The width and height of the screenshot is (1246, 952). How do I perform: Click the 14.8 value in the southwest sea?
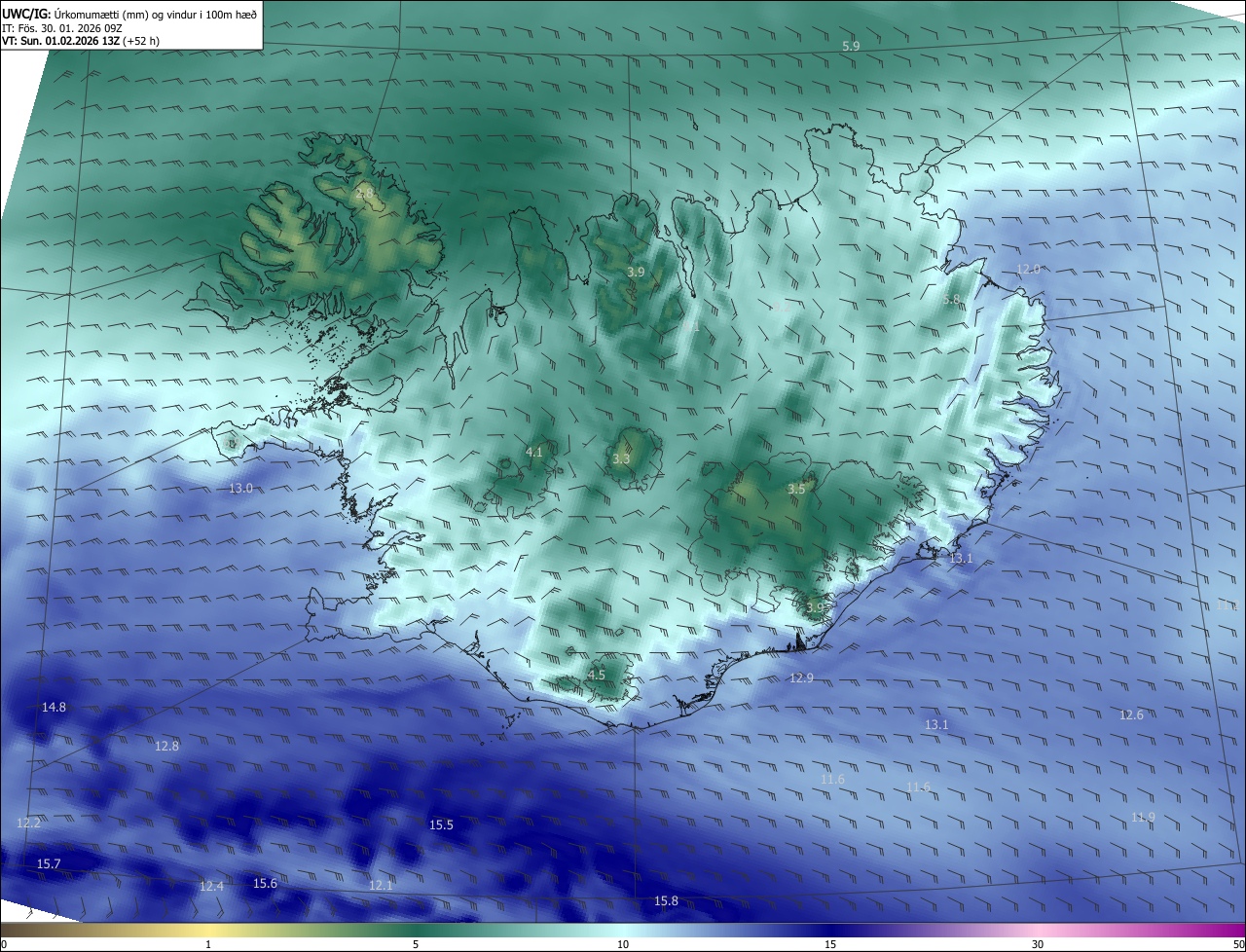pos(54,707)
